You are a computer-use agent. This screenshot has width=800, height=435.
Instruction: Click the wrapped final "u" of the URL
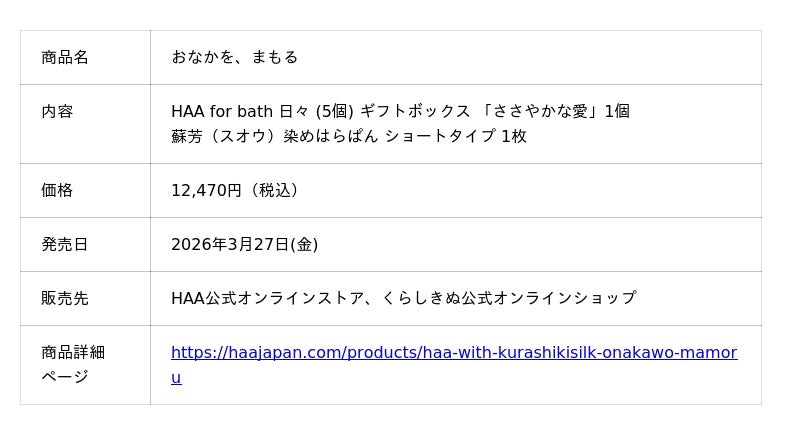tap(176, 378)
